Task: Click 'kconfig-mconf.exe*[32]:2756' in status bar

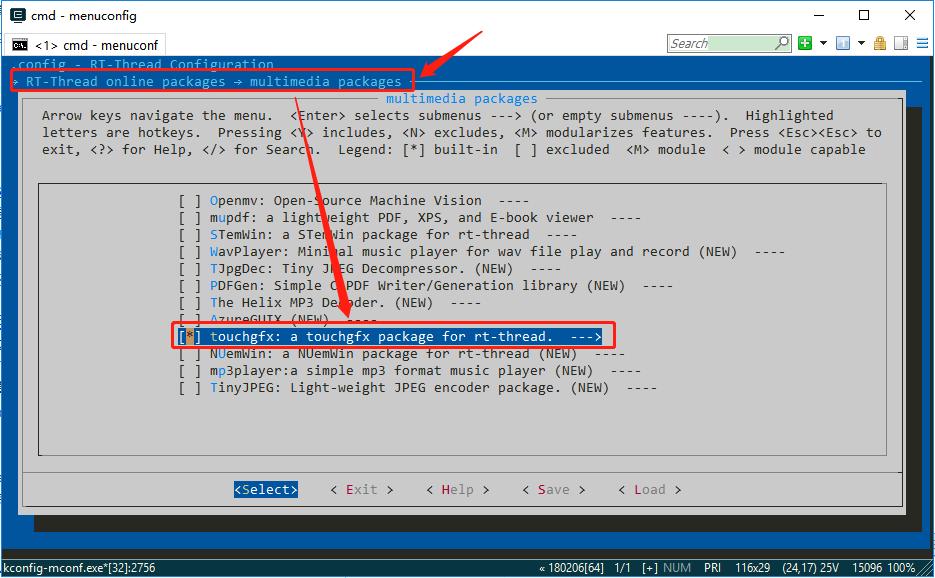Action: pos(79,568)
